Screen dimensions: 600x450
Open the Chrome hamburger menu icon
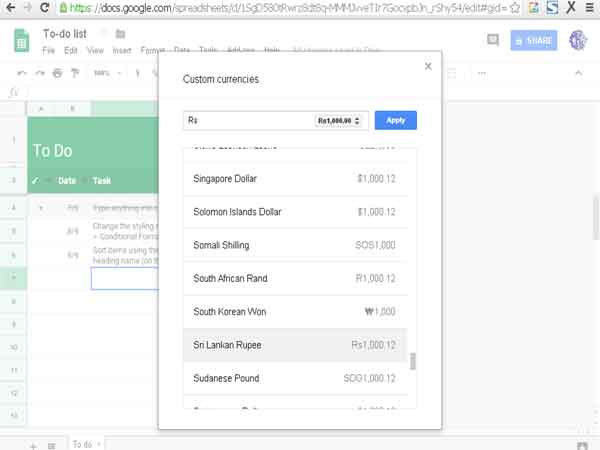pos(590,7)
